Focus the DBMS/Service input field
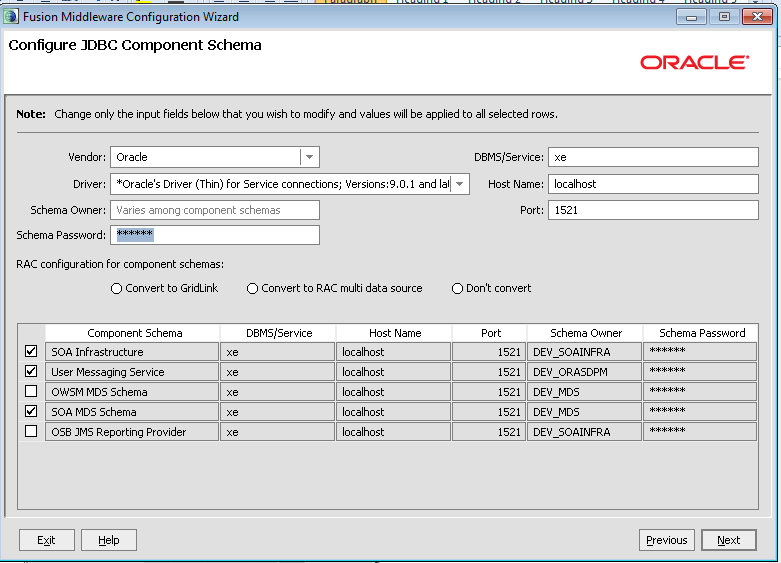The width and height of the screenshot is (781, 563). coord(654,157)
